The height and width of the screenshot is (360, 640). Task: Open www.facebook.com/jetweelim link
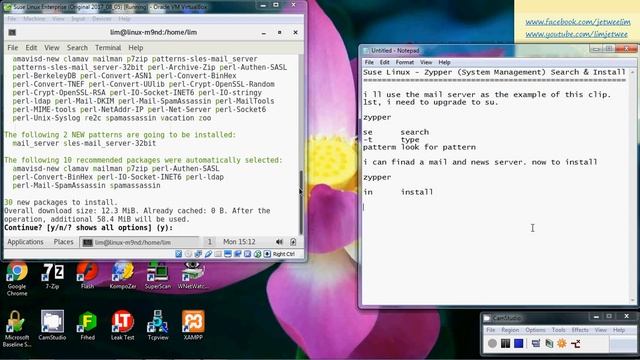click(578, 22)
